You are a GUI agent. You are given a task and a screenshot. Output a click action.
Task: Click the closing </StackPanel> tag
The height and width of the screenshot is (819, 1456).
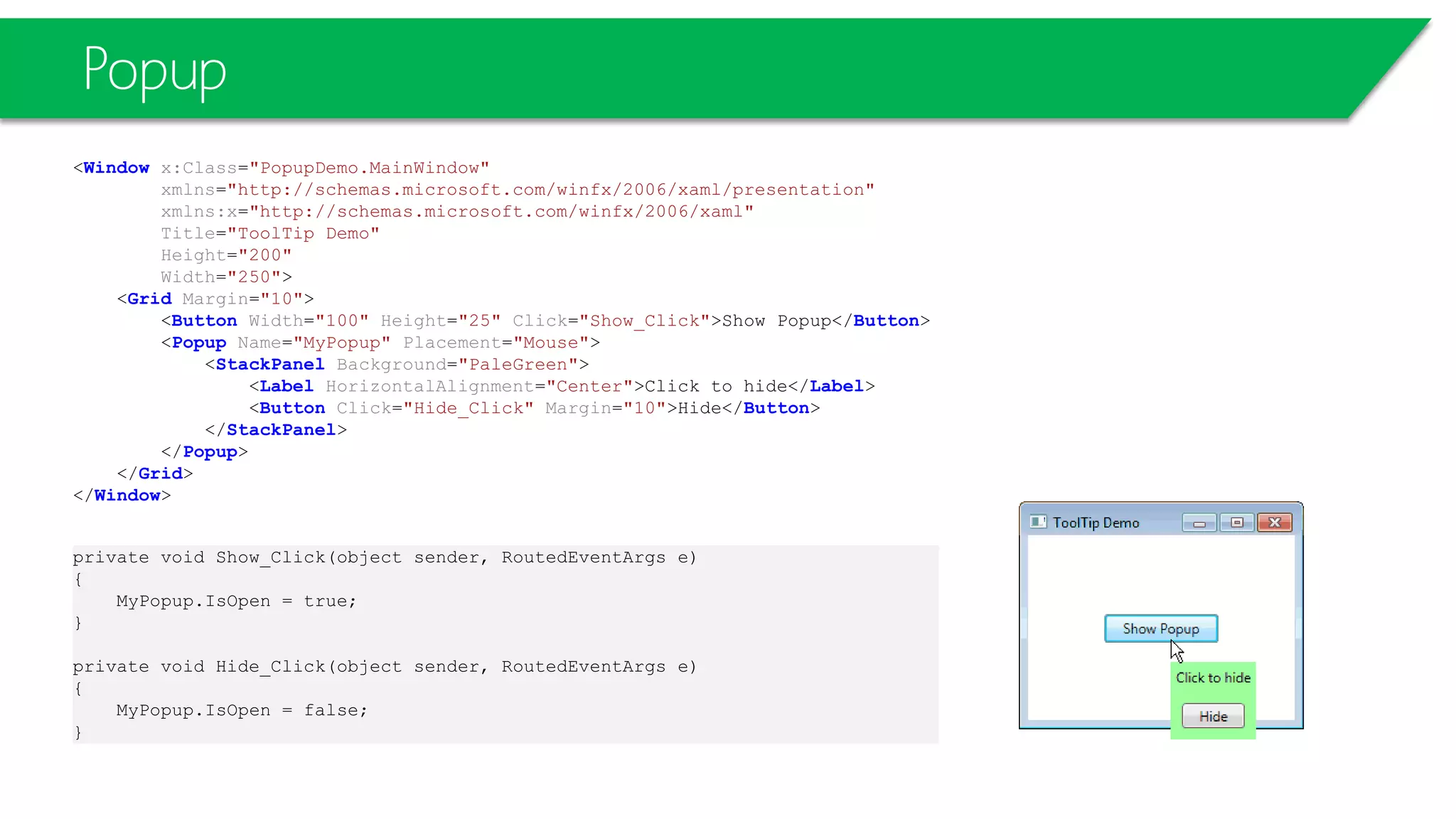[276, 430]
